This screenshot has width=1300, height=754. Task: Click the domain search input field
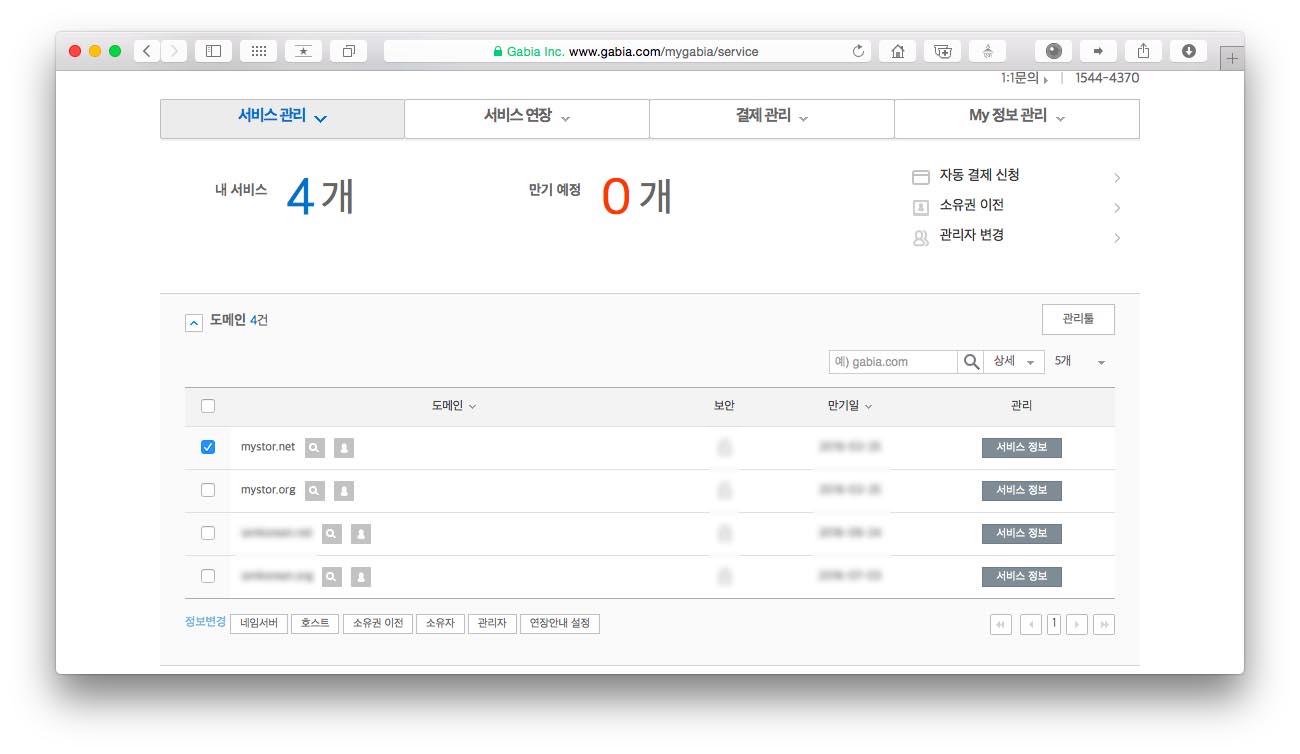pyautogui.click(x=893, y=362)
